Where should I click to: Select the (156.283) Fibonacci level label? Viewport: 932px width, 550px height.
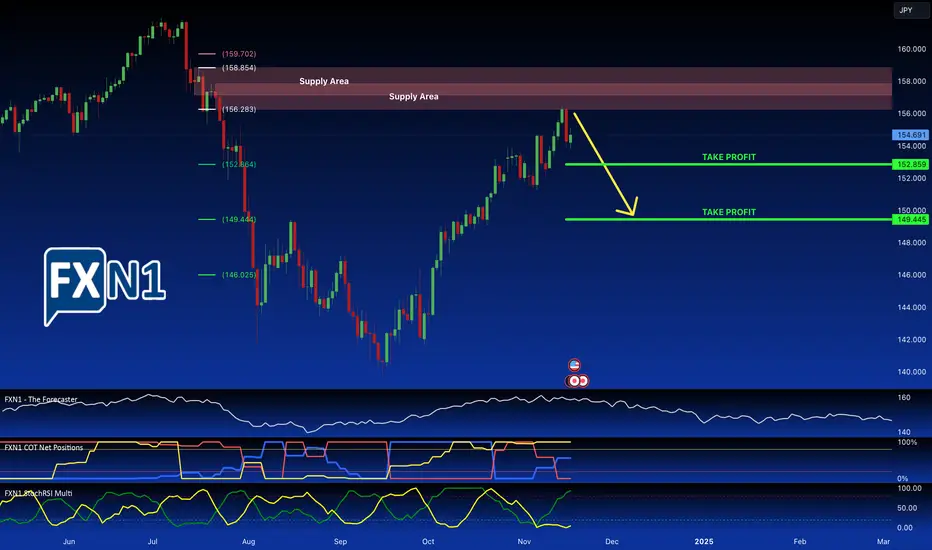coord(239,109)
